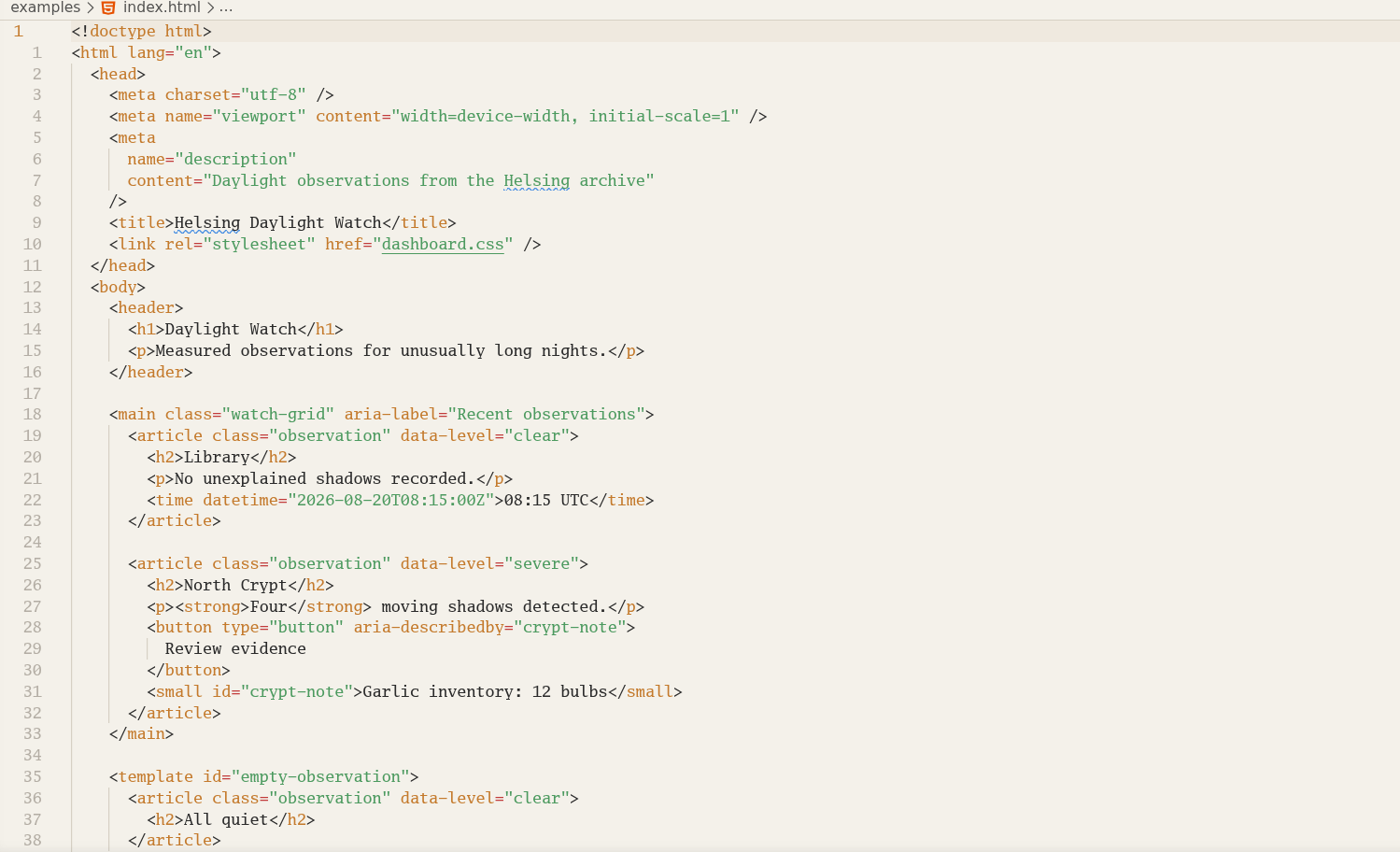The height and width of the screenshot is (852, 1400).
Task: Click the "utf-8" charset value
Action: tap(274, 95)
